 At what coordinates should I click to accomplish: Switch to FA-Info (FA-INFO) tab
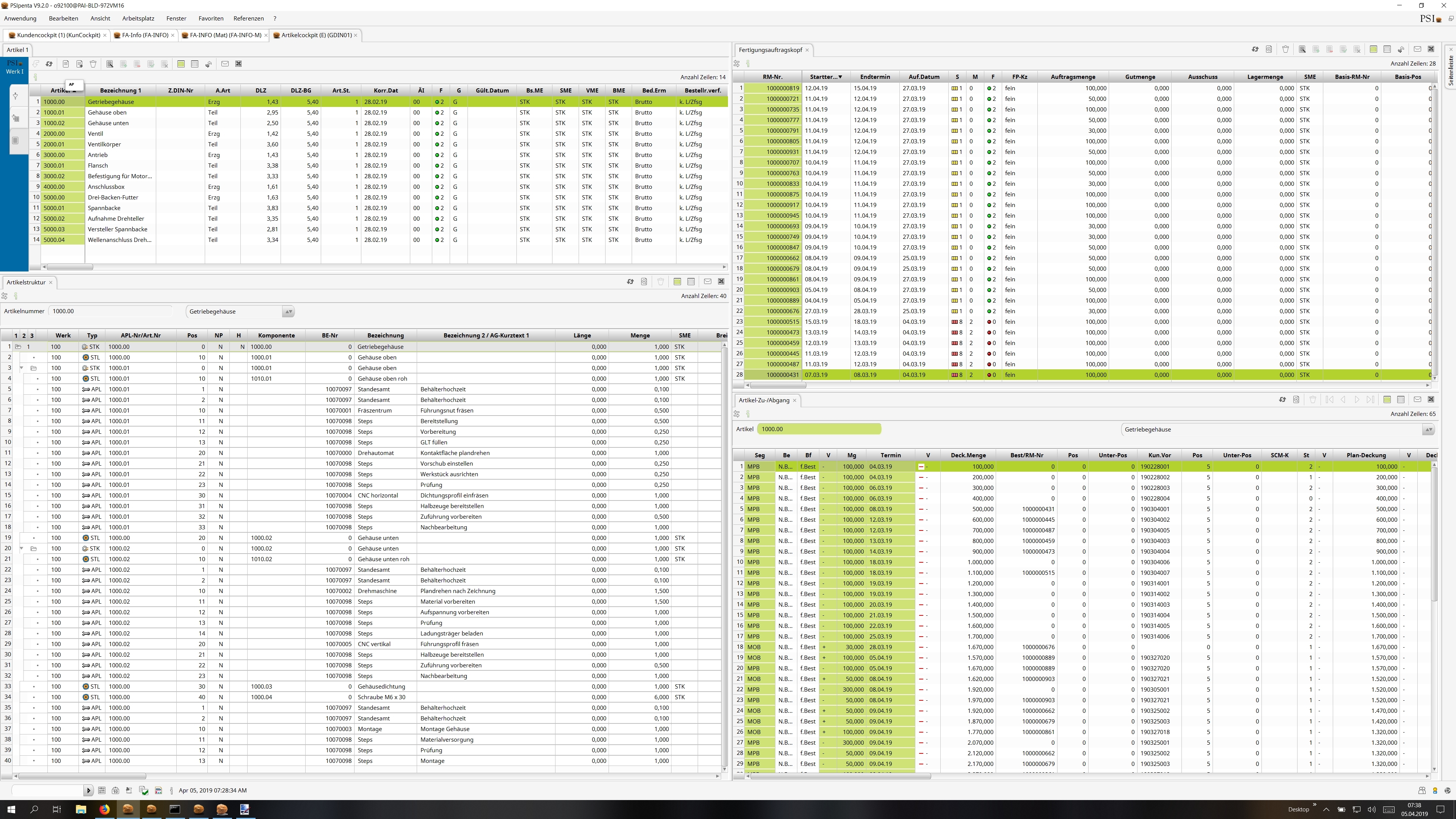145,35
